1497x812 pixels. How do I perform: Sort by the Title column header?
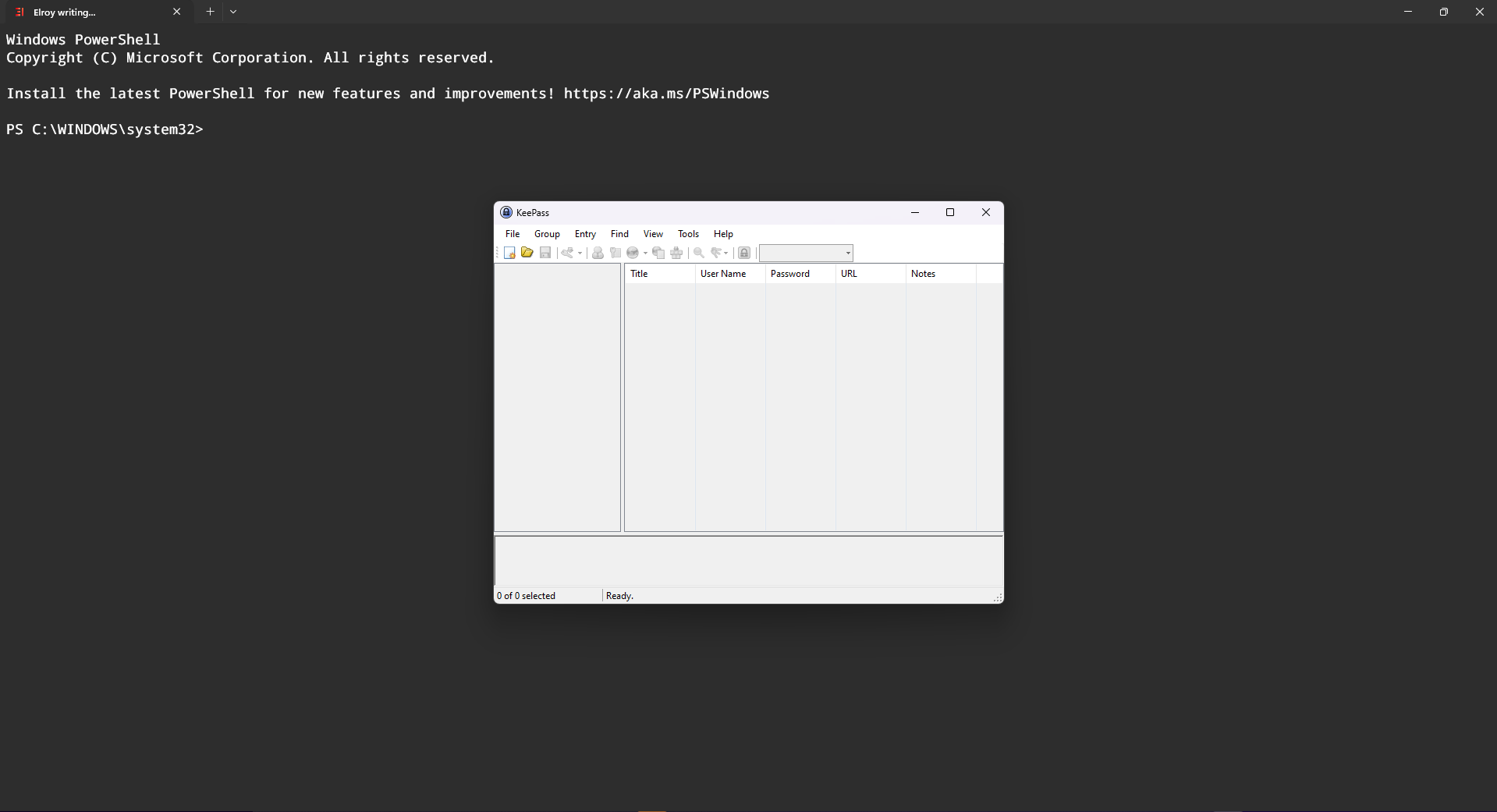[660, 274]
